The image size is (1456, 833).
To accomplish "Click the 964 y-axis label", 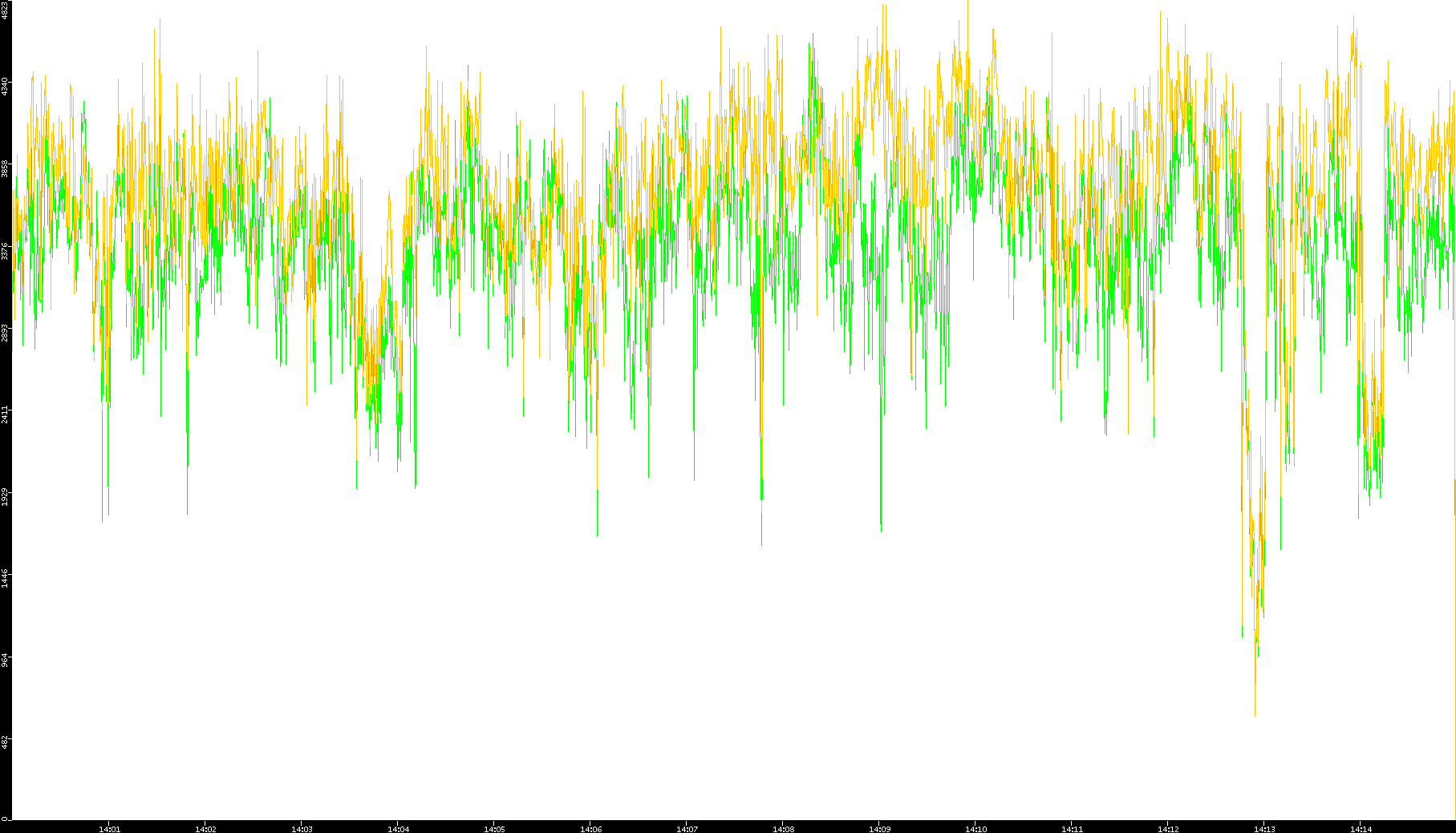I will [5, 660].
